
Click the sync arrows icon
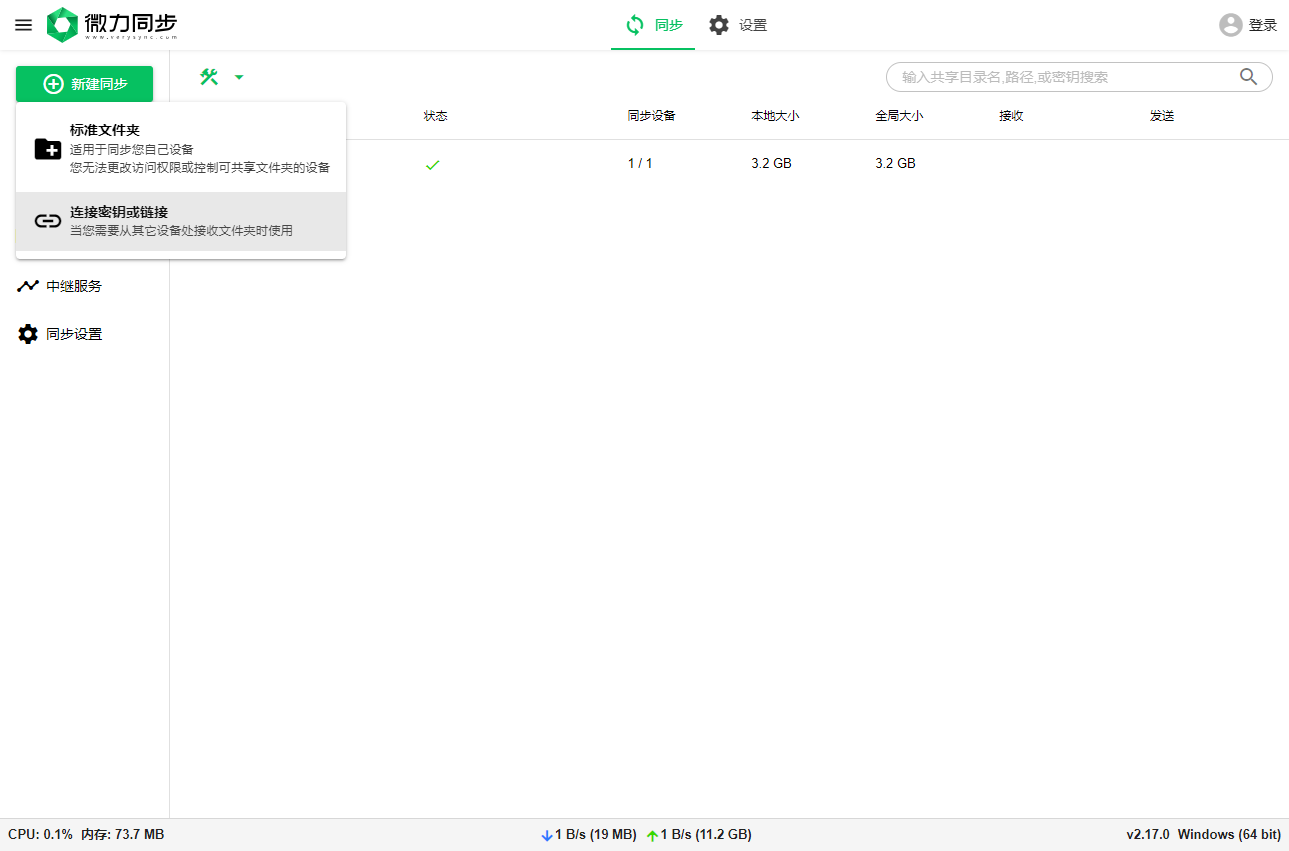635,25
